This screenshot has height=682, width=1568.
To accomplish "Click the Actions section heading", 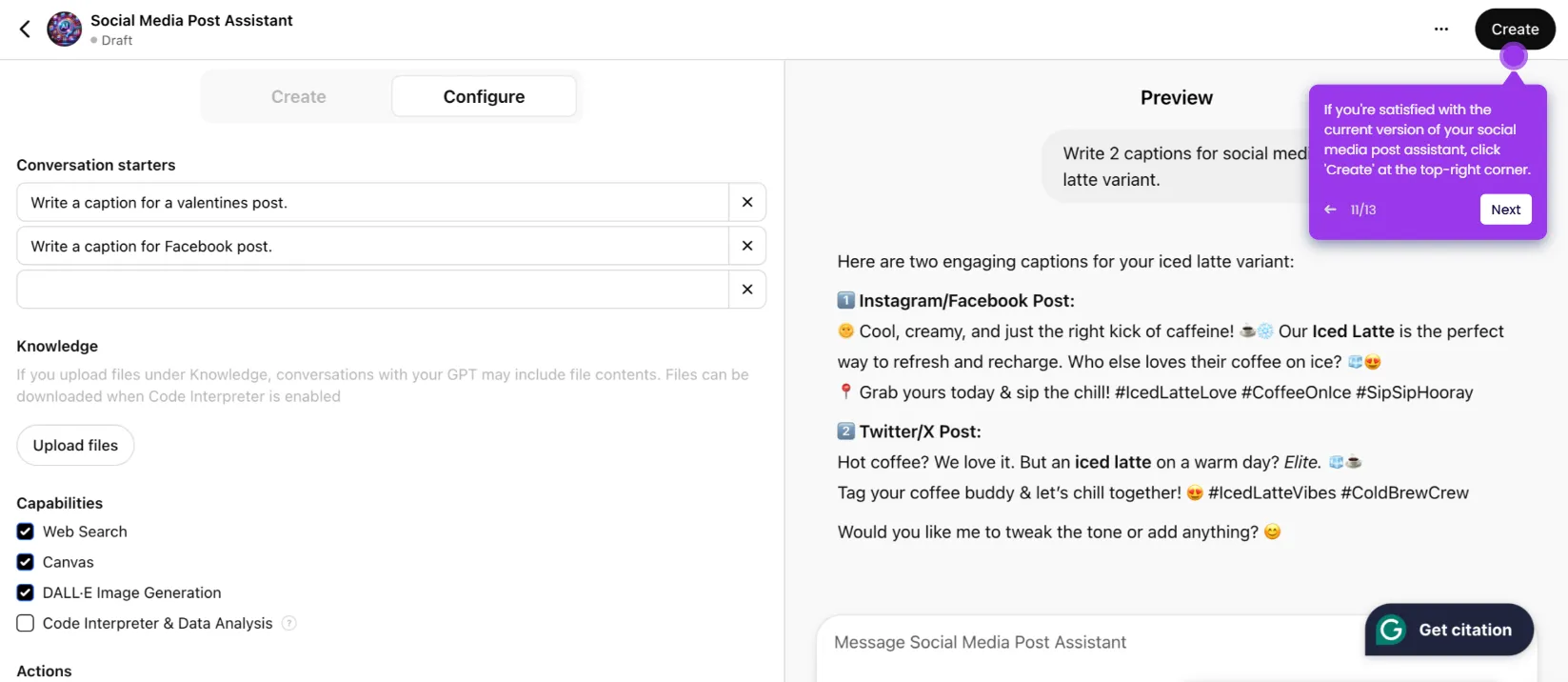I will click(x=44, y=671).
